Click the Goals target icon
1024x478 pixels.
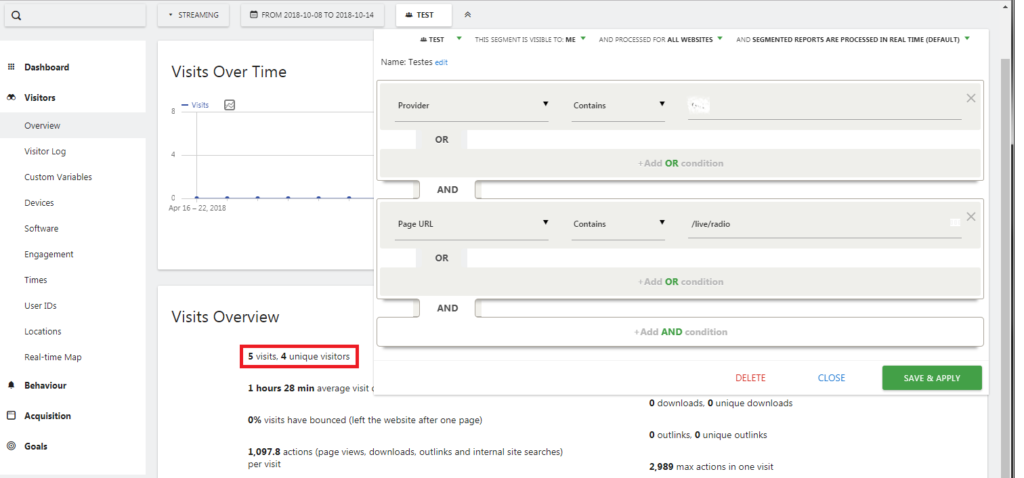(x=10, y=447)
